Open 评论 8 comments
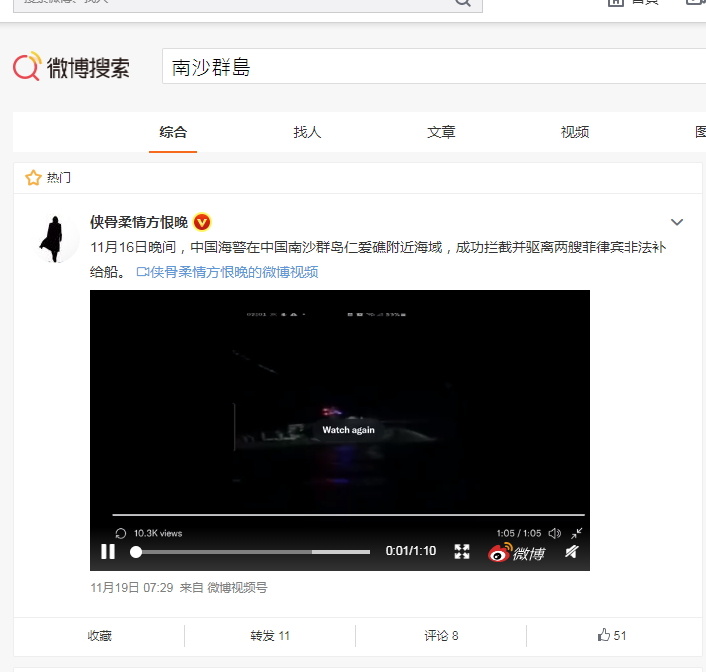The height and width of the screenshot is (672, 706). 441,636
